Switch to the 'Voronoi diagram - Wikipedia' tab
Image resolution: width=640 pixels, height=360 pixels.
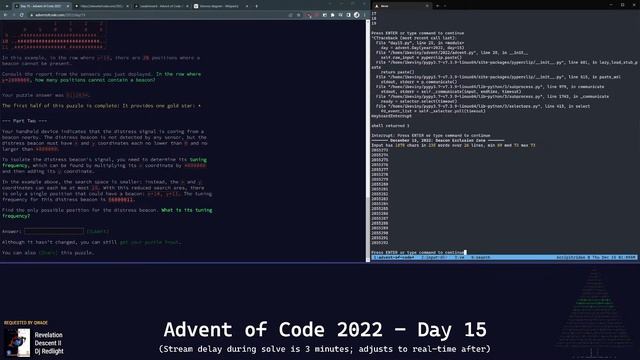pos(220,6)
